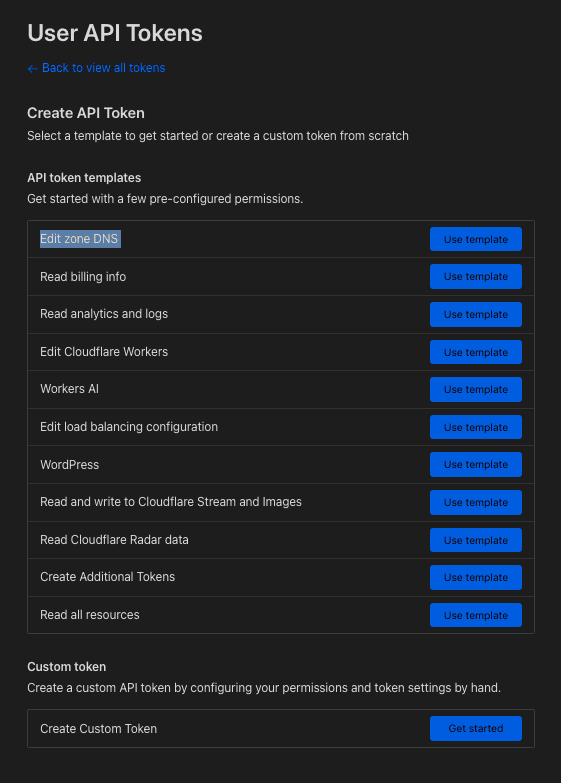This screenshot has width=561, height=783.
Task: Use template for Edit load balancing configuration
Action: (x=476, y=427)
